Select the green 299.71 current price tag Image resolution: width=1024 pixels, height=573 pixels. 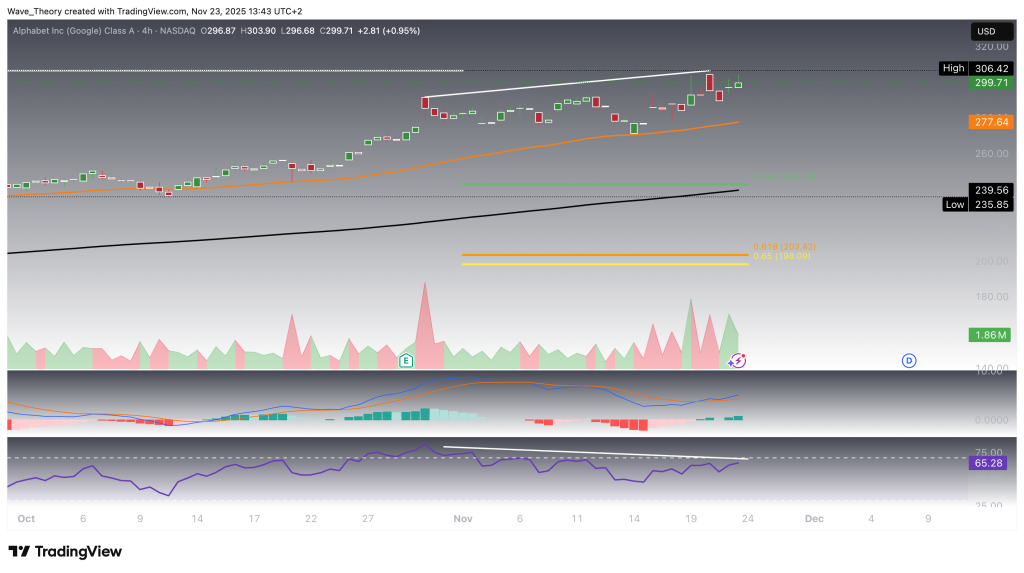990,84
